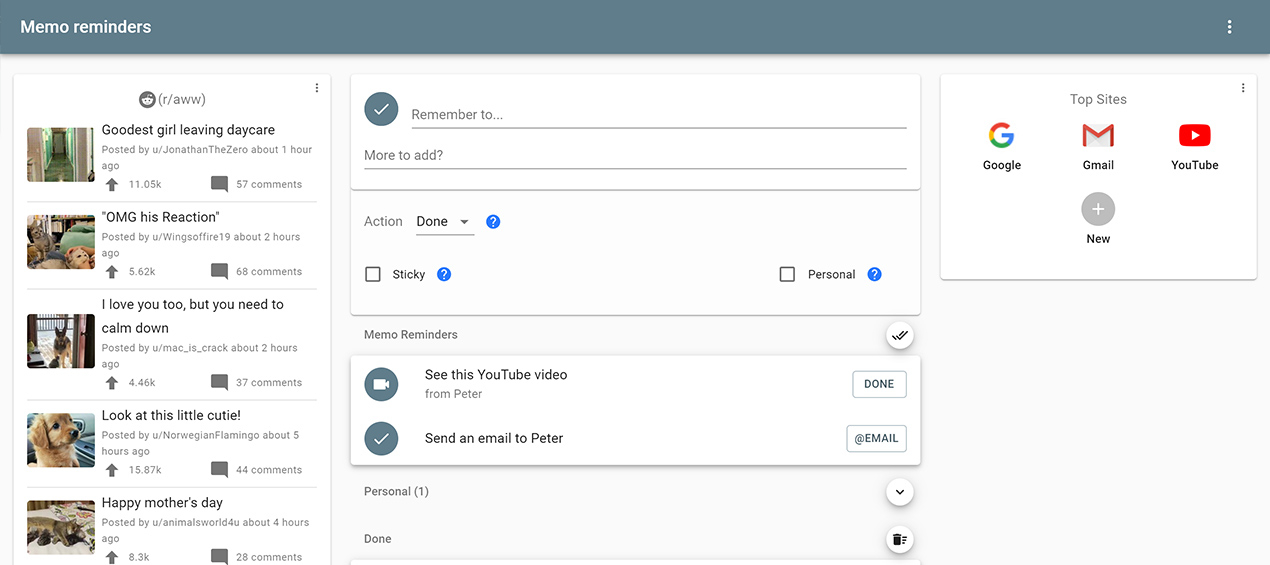The image size is (1270, 565).
Task: Add a New top site
Action: 1098,210
